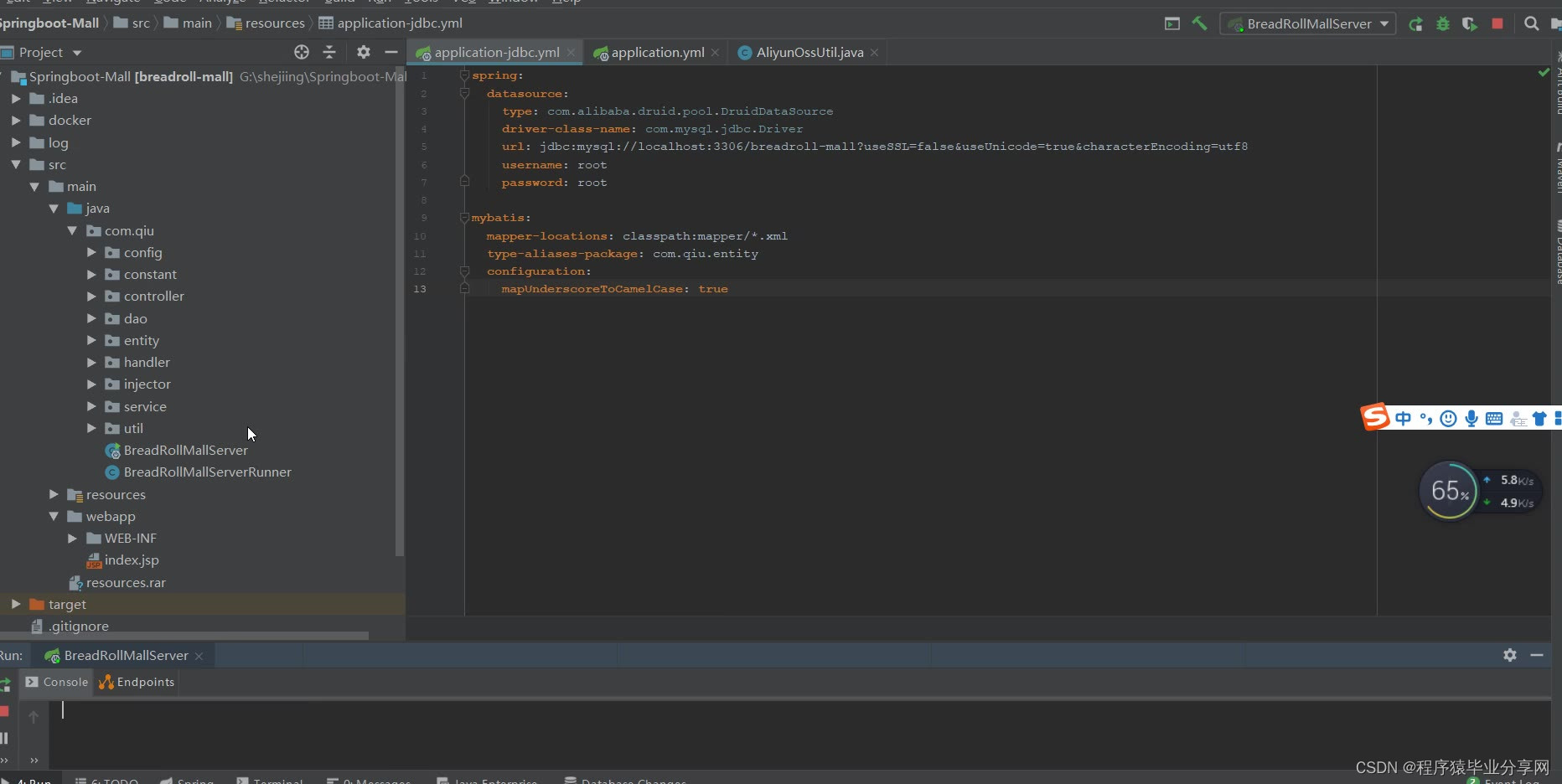Run BreadRollMallServer with the rerun icon
This screenshot has height=784, width=1562.
(x=1416, y=23)
